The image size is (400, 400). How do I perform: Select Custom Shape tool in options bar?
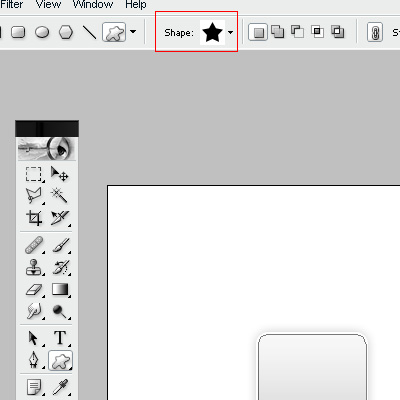114,32
